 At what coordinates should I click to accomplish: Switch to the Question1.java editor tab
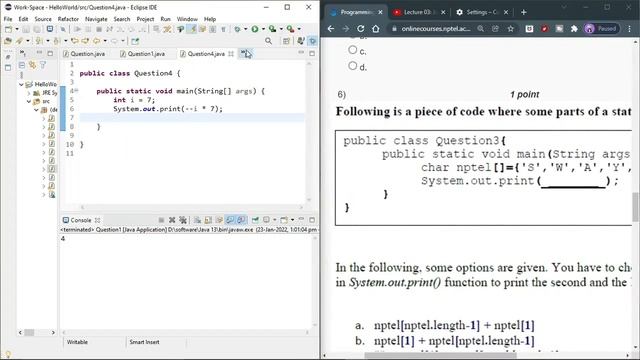coord(142,54)
